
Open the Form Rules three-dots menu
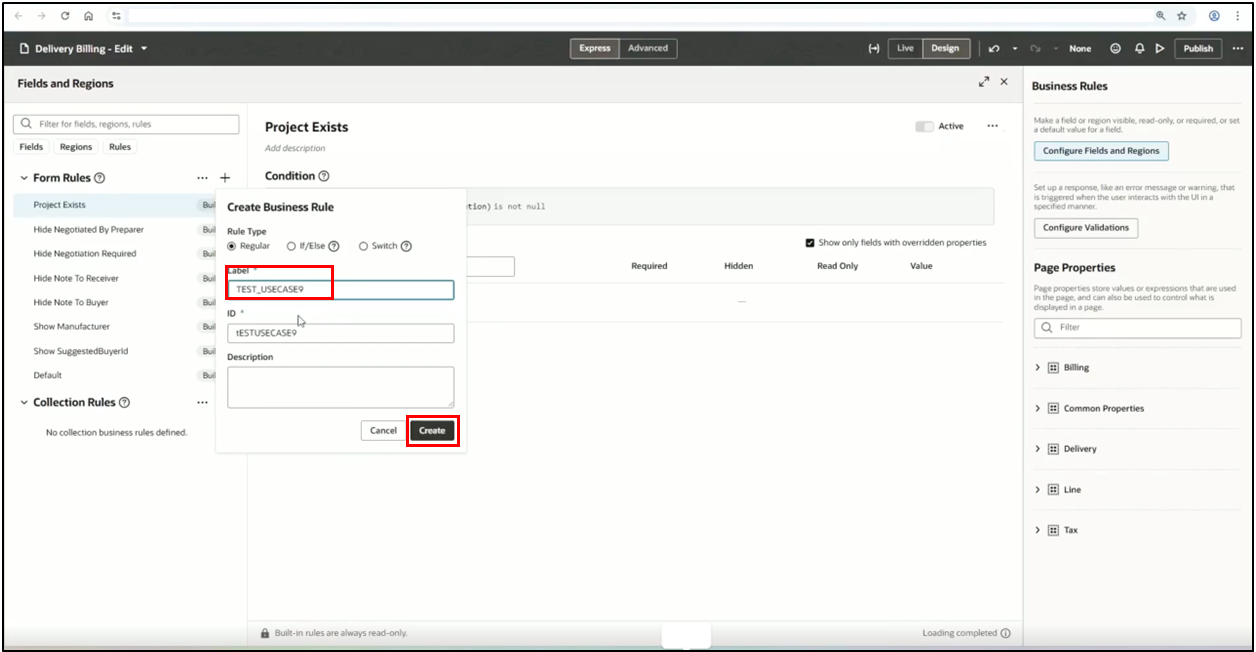coord(202,178)
